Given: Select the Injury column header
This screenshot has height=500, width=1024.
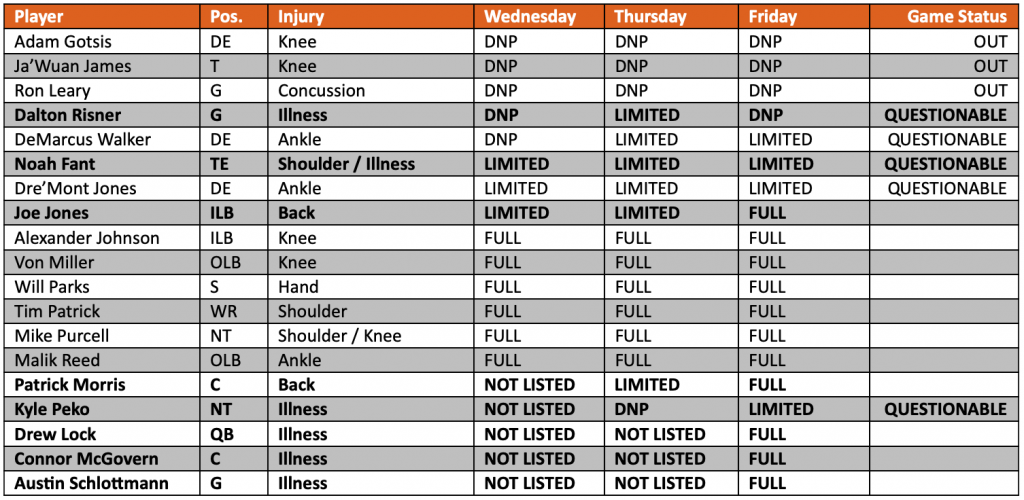Looking at the screenshot, I should pyautogui.click(x=300, y=17).
